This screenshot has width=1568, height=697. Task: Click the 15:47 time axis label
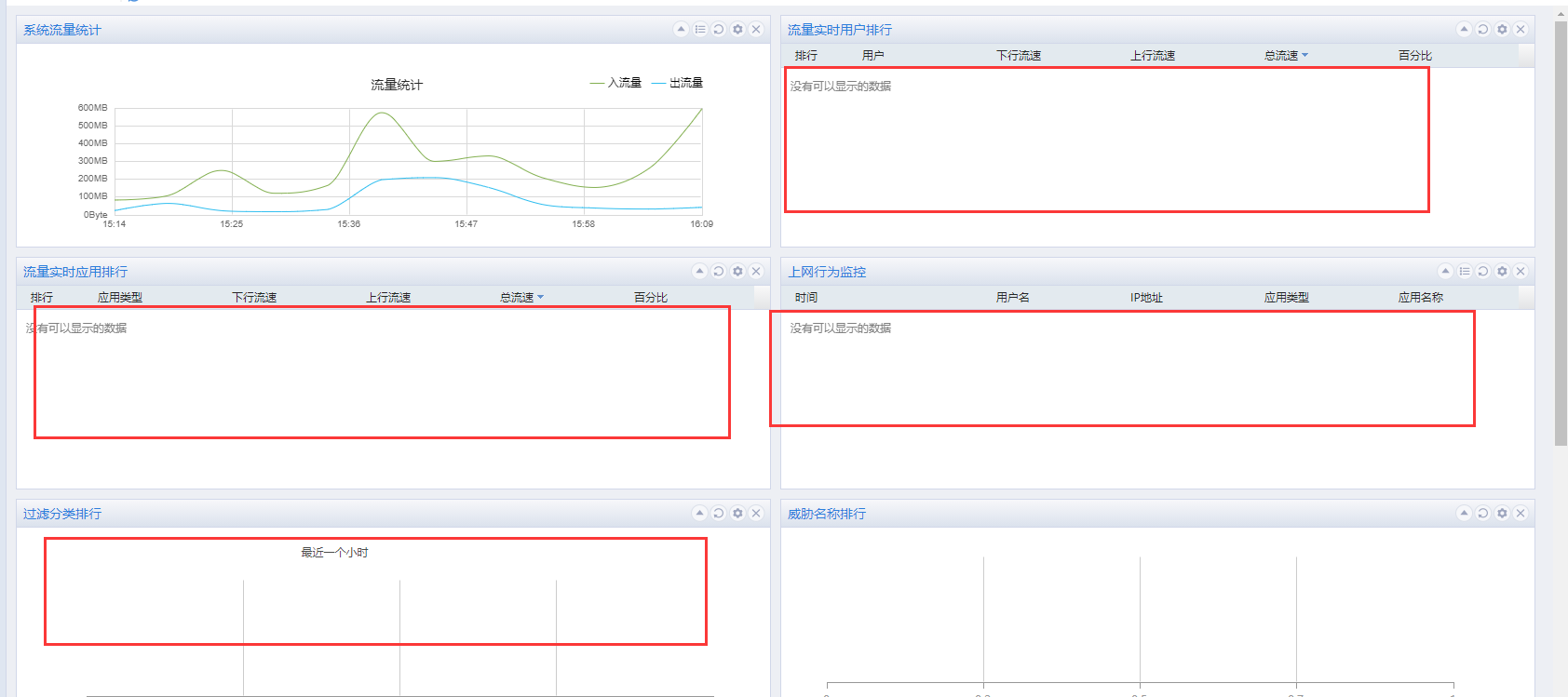466,224
